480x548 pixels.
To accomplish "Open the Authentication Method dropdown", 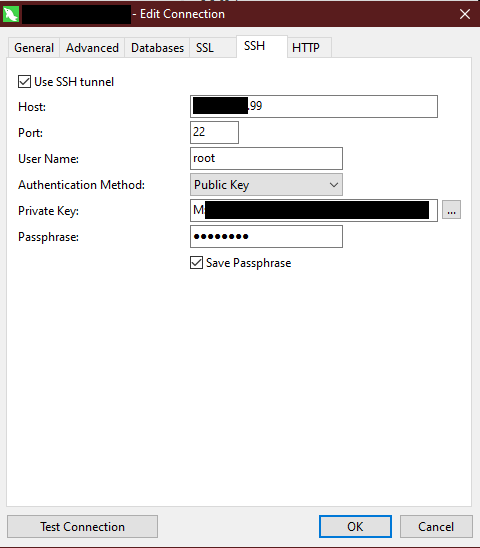I will (x=266, y=185).
